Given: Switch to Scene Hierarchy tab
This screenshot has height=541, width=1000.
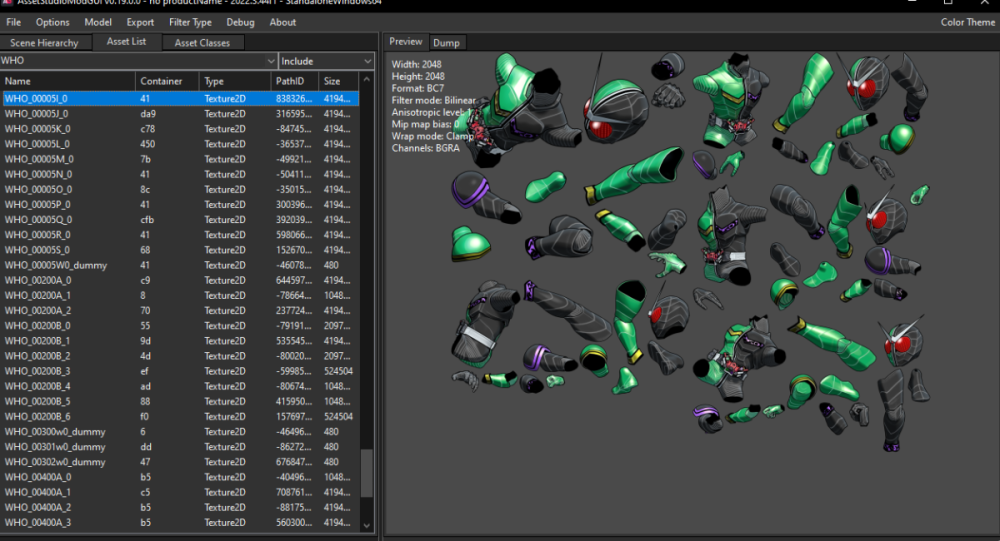Looking at the screenshot, I should tap(44, 43).
